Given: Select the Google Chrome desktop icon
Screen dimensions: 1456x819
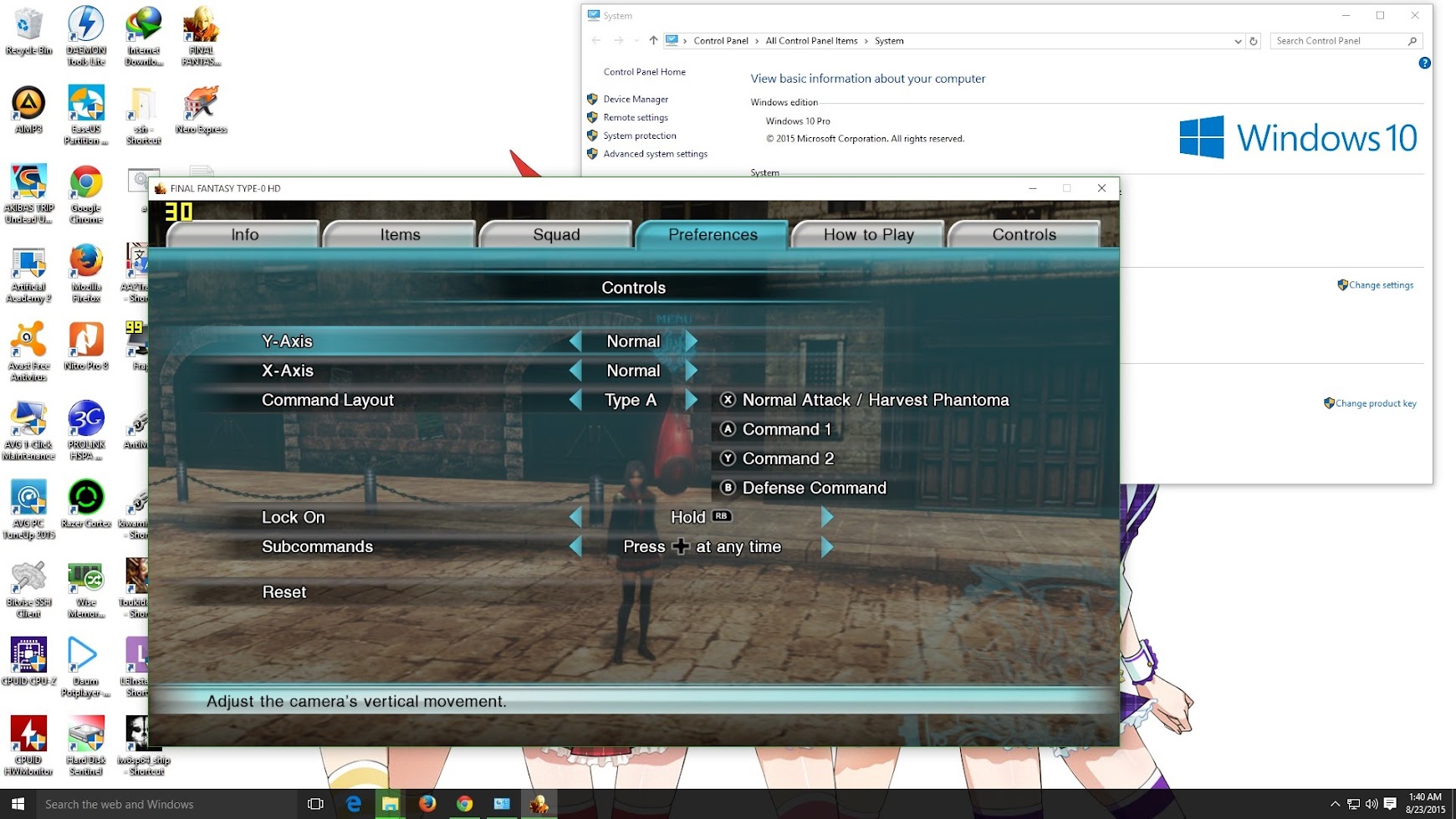Looking at the screenshot, I should coord(86,194).
